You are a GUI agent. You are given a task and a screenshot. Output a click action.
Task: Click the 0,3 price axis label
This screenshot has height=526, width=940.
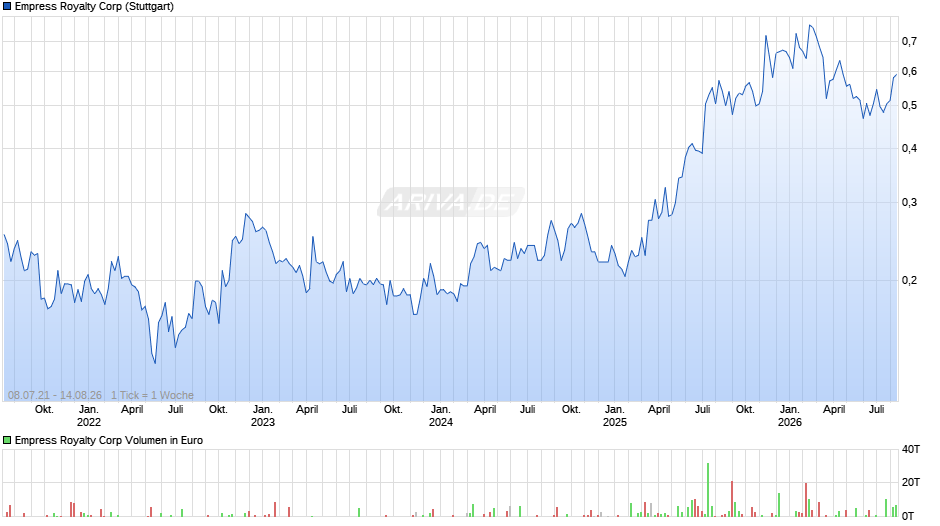[x=909, y=203]
